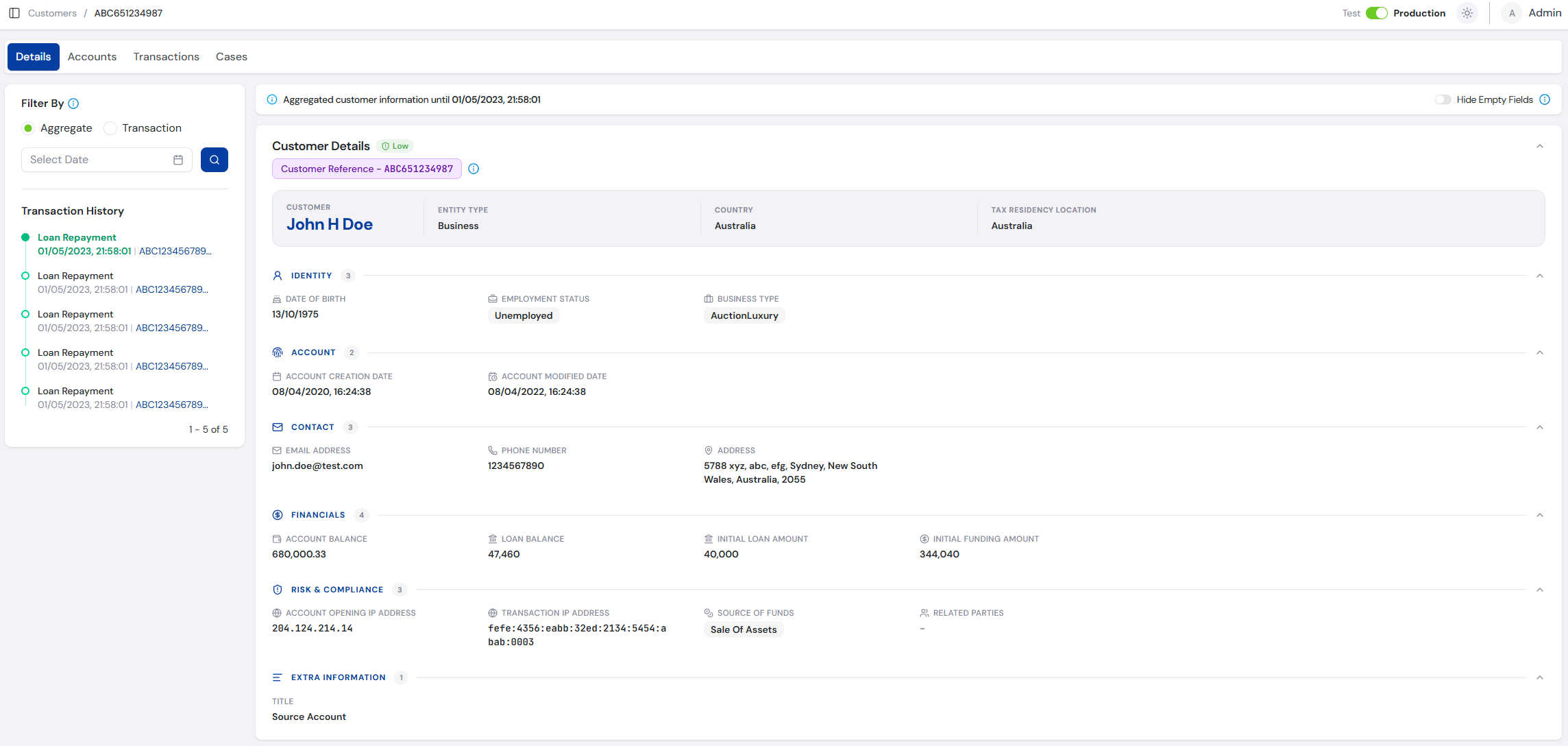Click the Financials section dollar icon
Image resolution: width=1568 pixels, height=746 pixels.
(x=278, y=515)
